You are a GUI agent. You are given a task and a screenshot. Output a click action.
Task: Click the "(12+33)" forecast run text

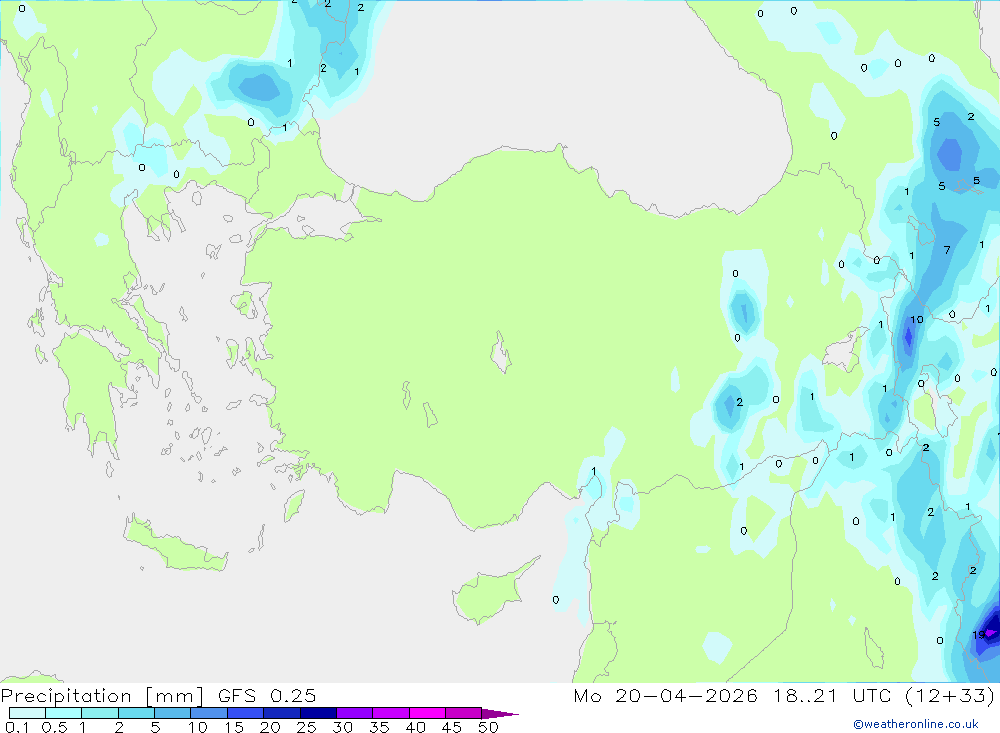(x=950, y=695)
